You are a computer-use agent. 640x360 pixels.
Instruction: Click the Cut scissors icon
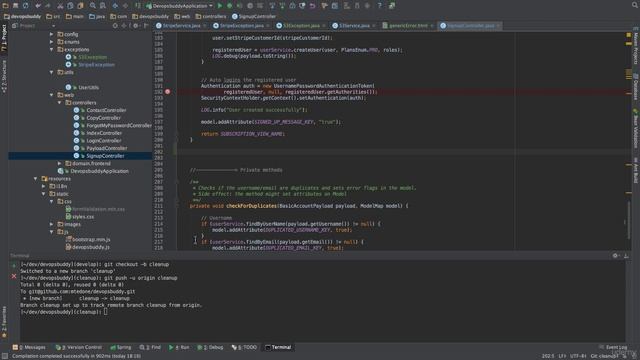pyautogui.click(x=60, y=6)
